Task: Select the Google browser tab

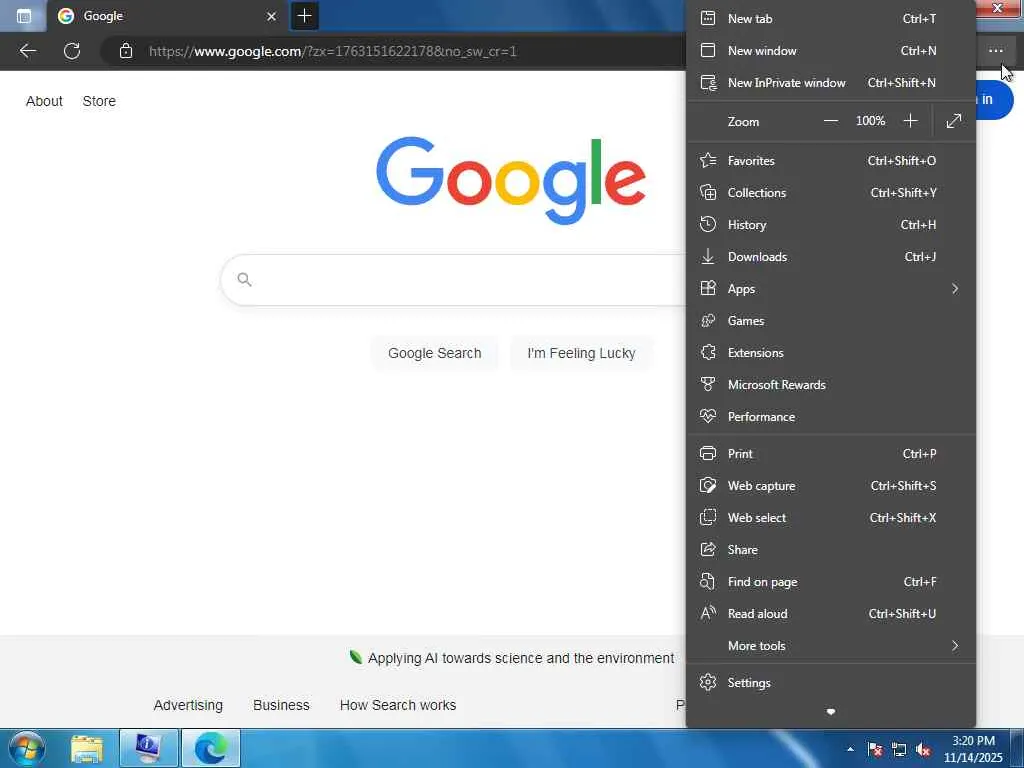Action: [x=167, y=16]
